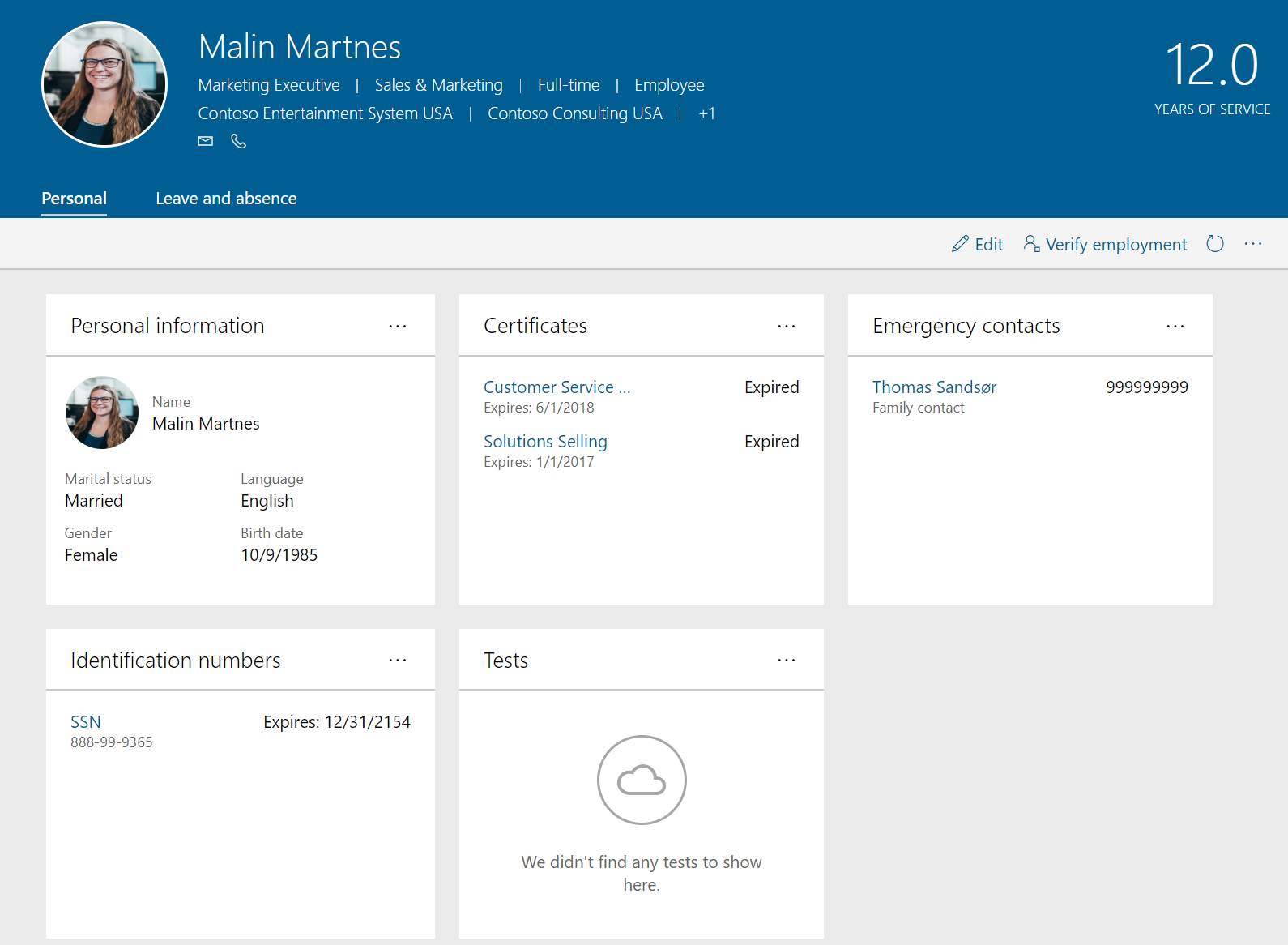This screenshot has height=945, width=1288.
Task: Click the email envelope icon in header
Action: (x=206, y=141)
